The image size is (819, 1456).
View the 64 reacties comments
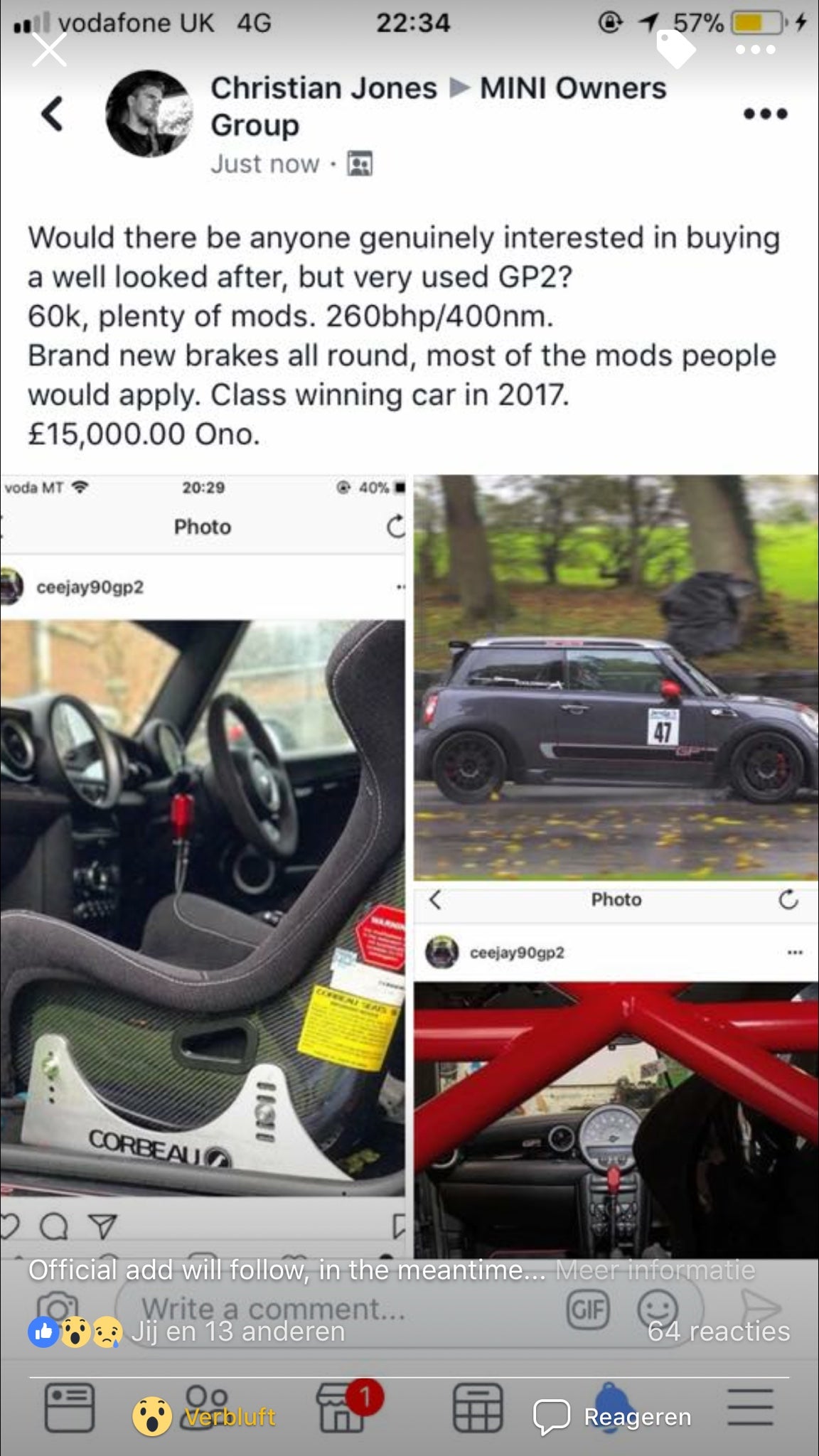[x=719, y=1331]
